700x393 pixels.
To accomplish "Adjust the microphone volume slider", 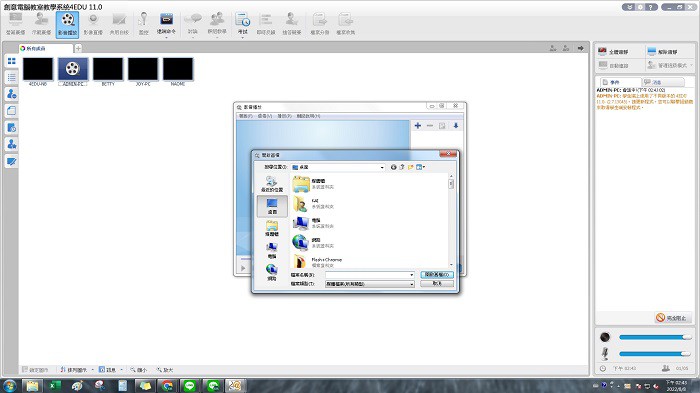I will click(655, 354).
